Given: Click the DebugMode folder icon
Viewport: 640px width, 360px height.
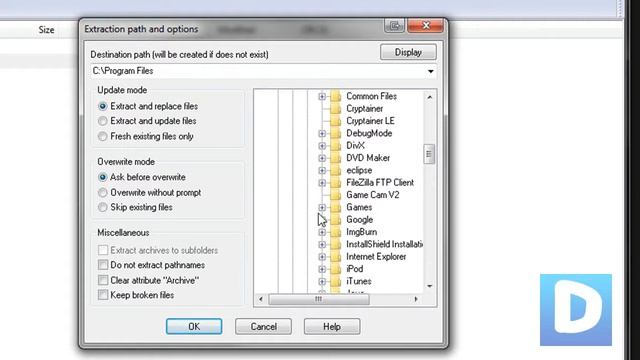Looking at the screenshot, I should (336, 133).
